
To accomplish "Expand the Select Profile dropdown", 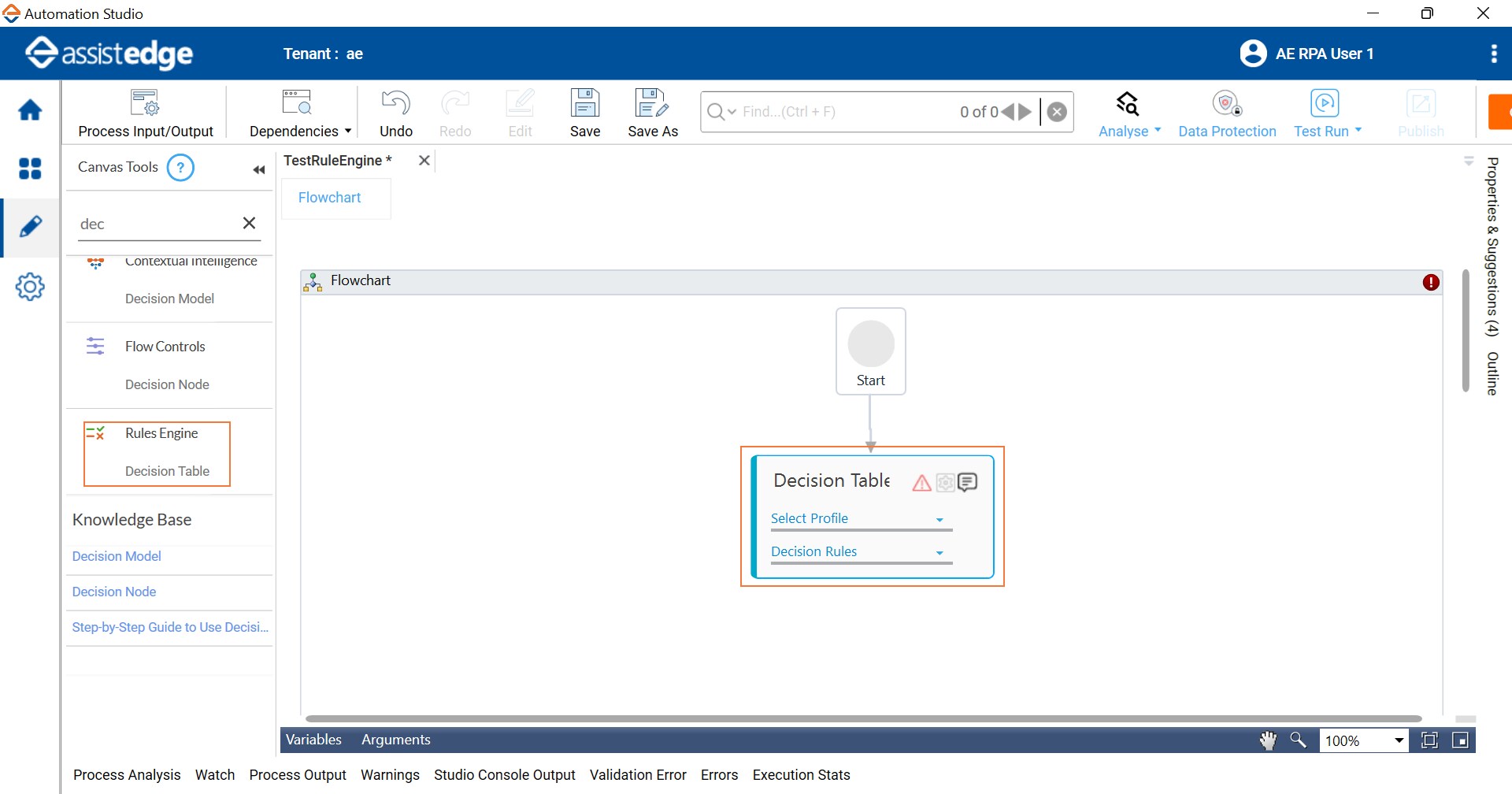I will click(x=939, y=520).
